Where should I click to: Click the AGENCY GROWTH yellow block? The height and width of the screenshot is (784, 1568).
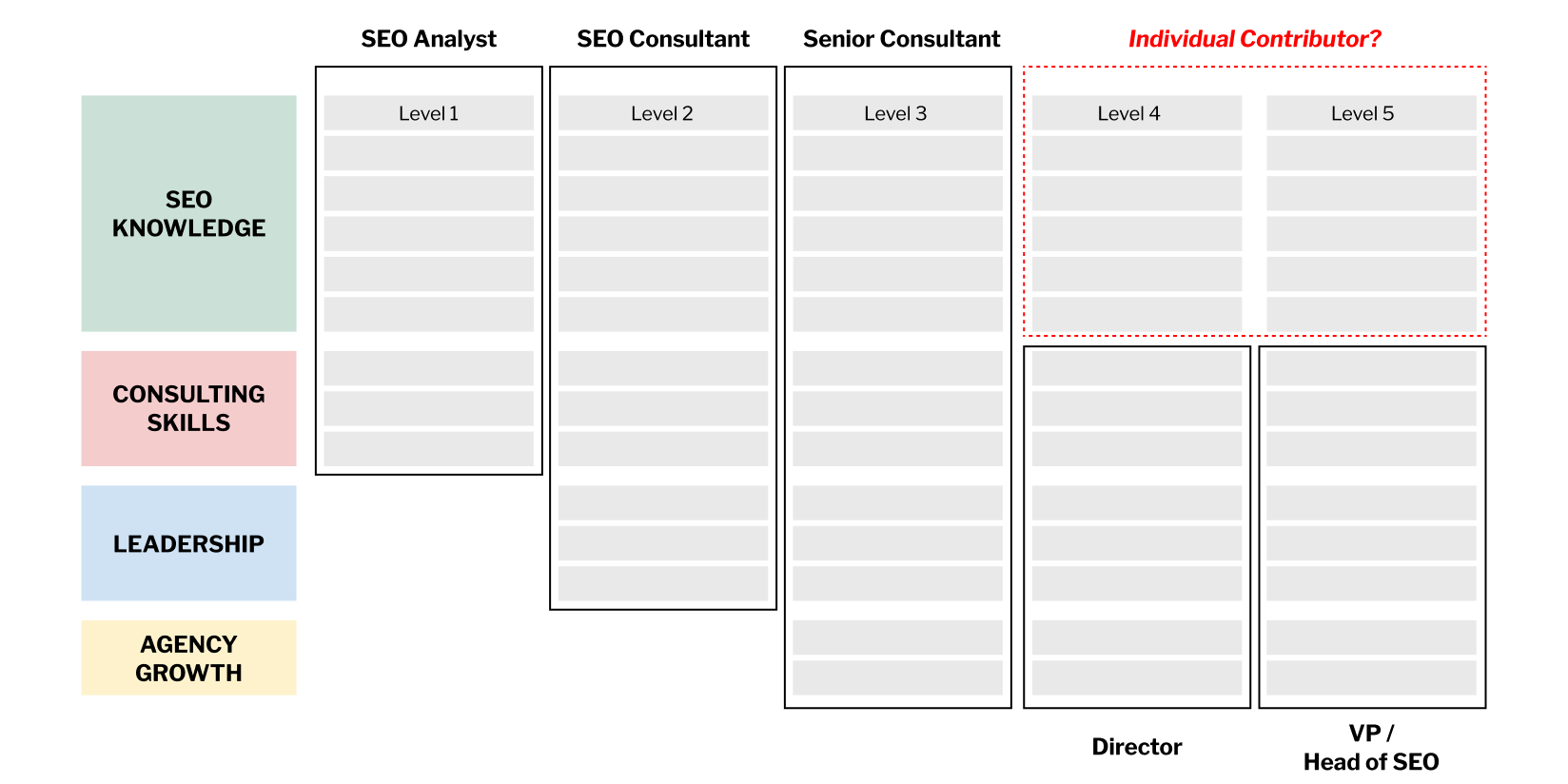tap(188, 657)
